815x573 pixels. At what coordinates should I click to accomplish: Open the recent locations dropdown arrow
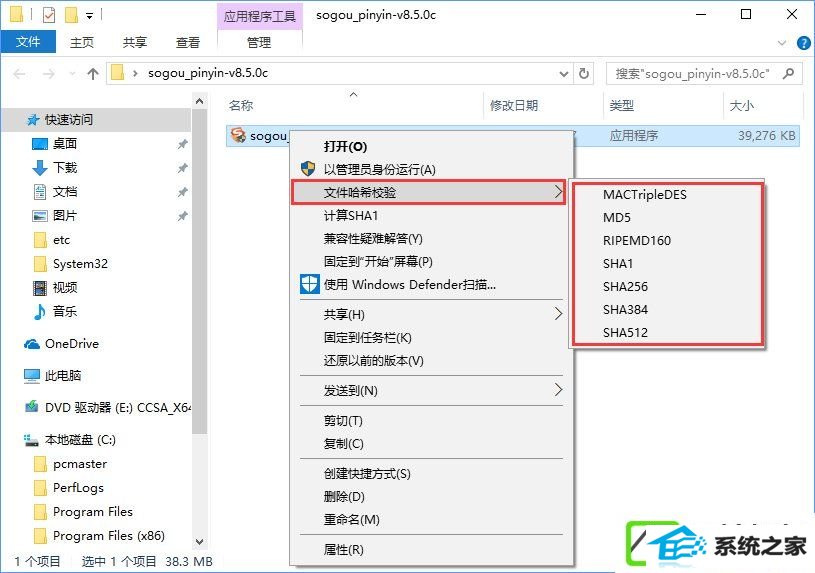click(x=72, y=74)
